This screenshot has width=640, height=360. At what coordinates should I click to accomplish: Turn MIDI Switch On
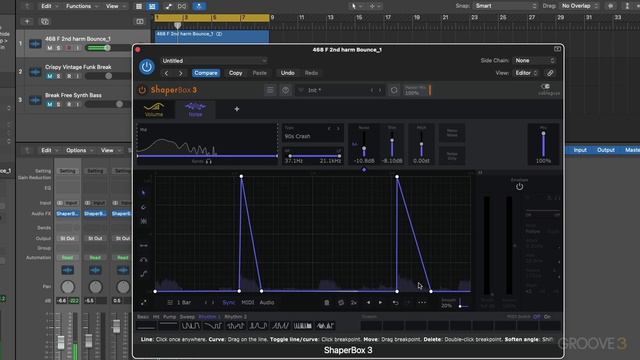coord(547,317)
